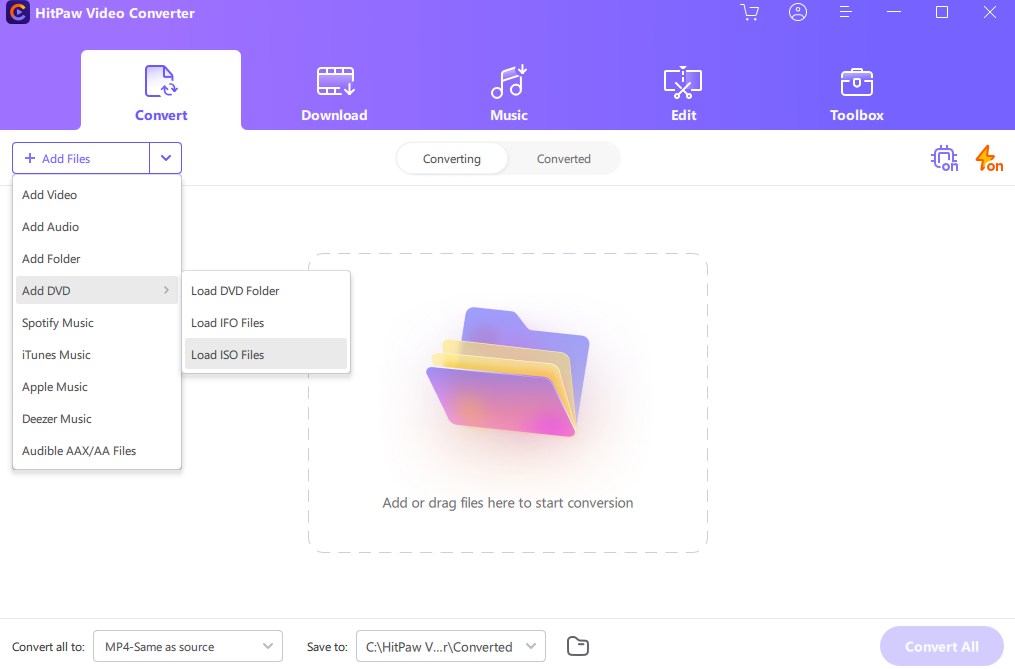This screenshot has width=1015, height=669.
Task: Choose iTunes Music from menu
Action: [x=97, y=355]
